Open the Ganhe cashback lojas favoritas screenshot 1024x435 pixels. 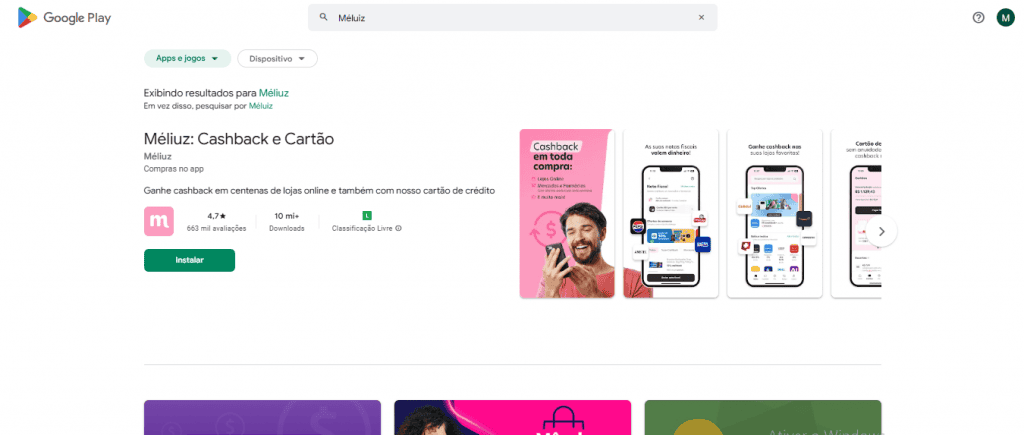775,214
